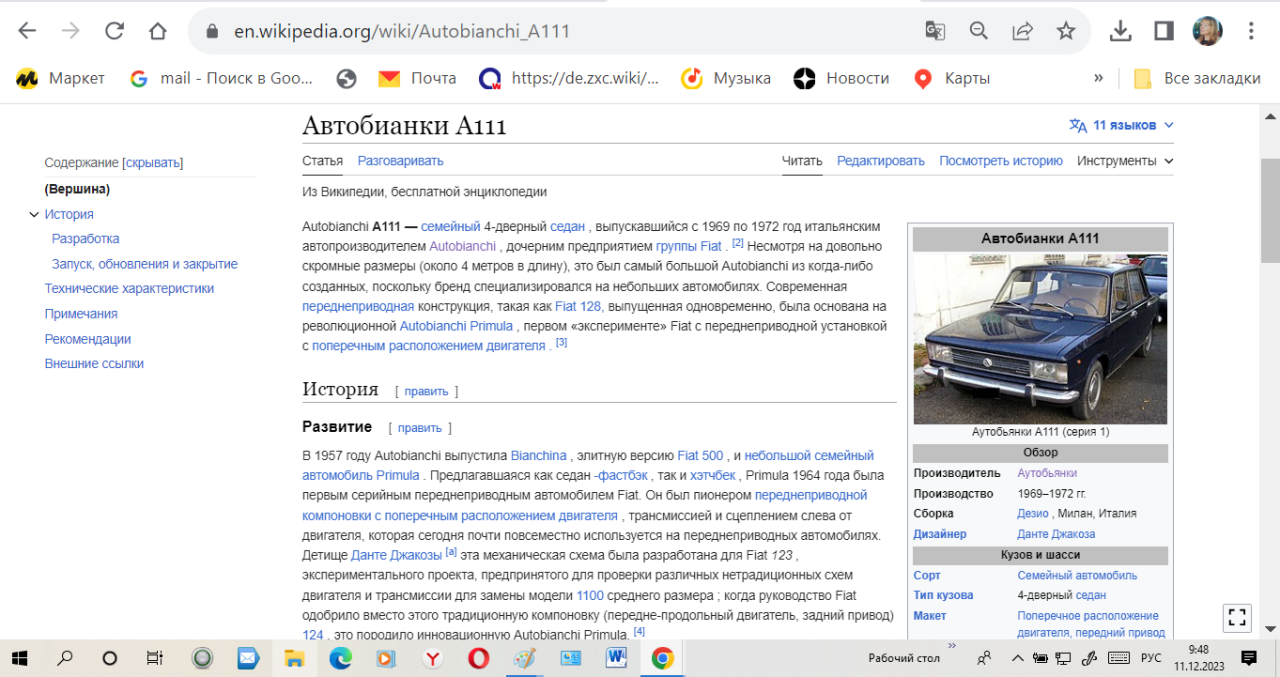Open the Все закладки folder
The width and height of the screenshot is (1280, 677).
pyautogui.click(x=1197, y=78)
